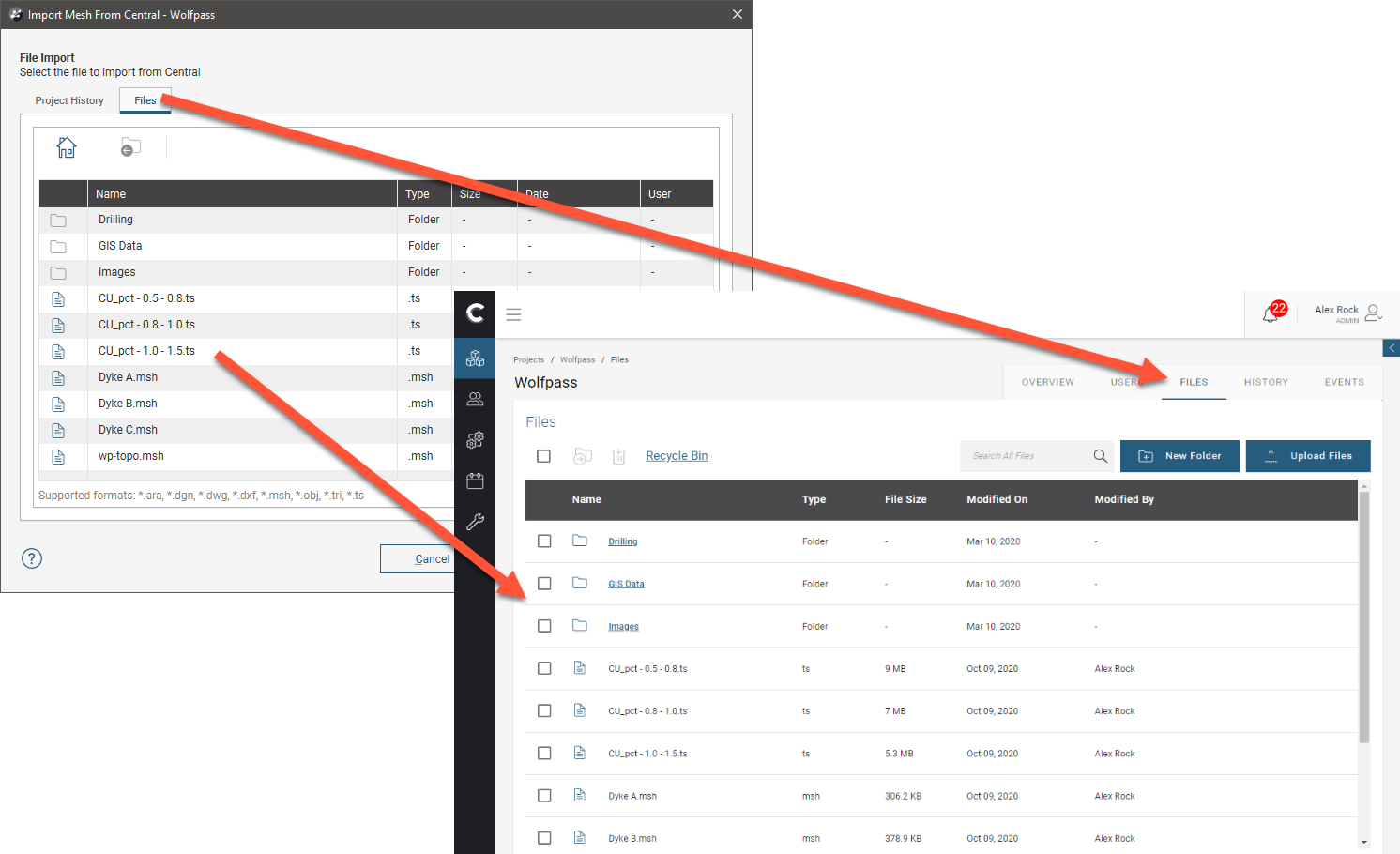The image size is (1400, 854).
Task: Open Users from the Central sidebar
Action: click(475, 399)
